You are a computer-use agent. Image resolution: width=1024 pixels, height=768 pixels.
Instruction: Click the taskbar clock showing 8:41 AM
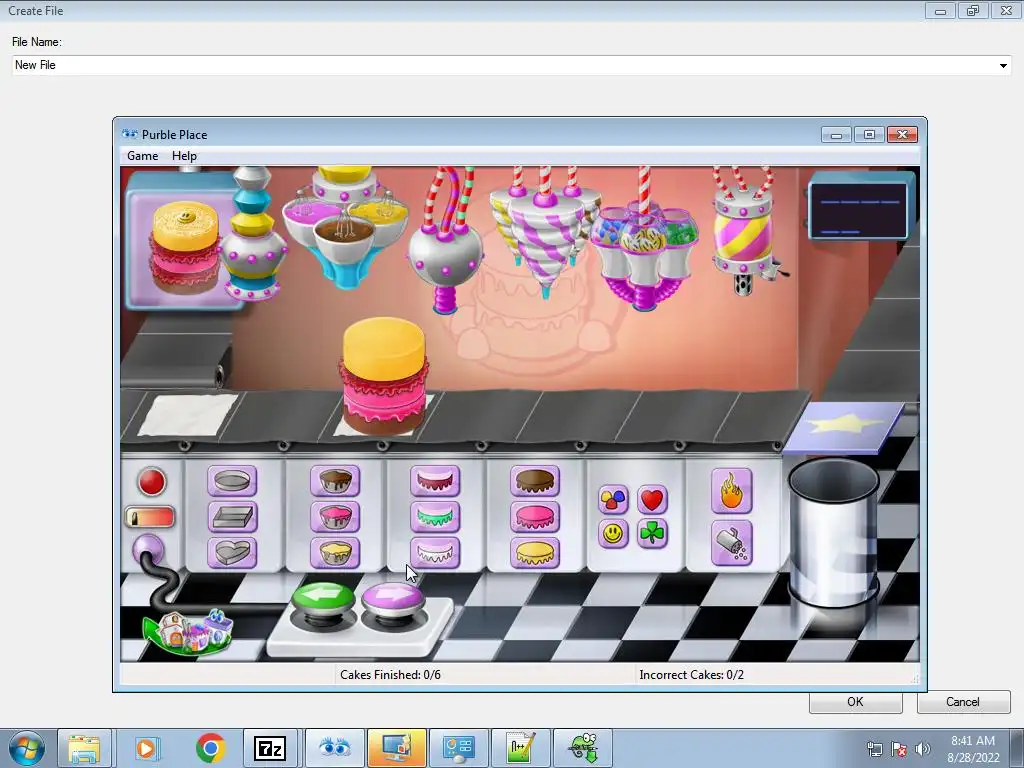(973, 749)
